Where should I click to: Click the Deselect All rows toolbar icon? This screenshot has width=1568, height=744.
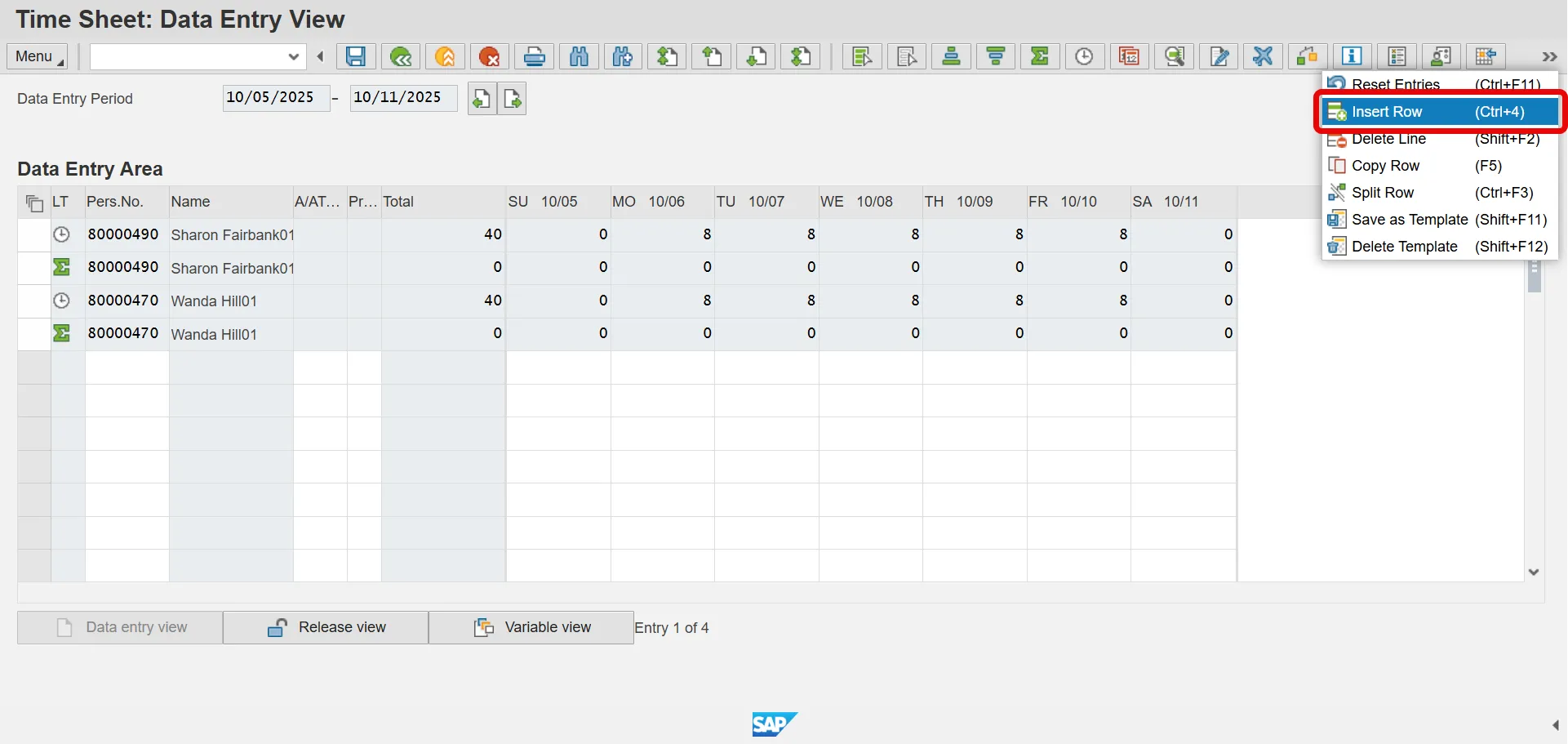click(907, 56)
